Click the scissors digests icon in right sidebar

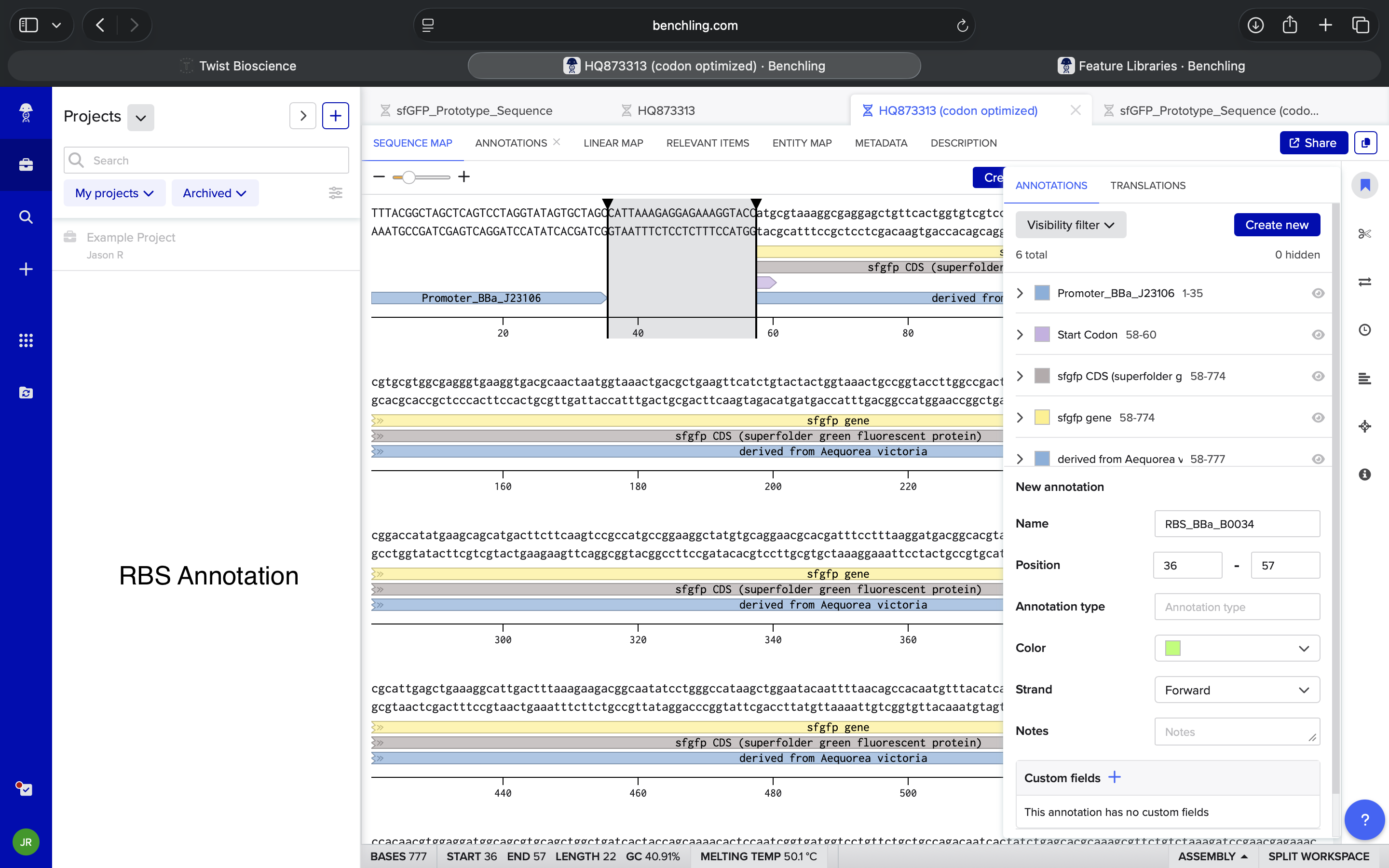click(1364, 234)
